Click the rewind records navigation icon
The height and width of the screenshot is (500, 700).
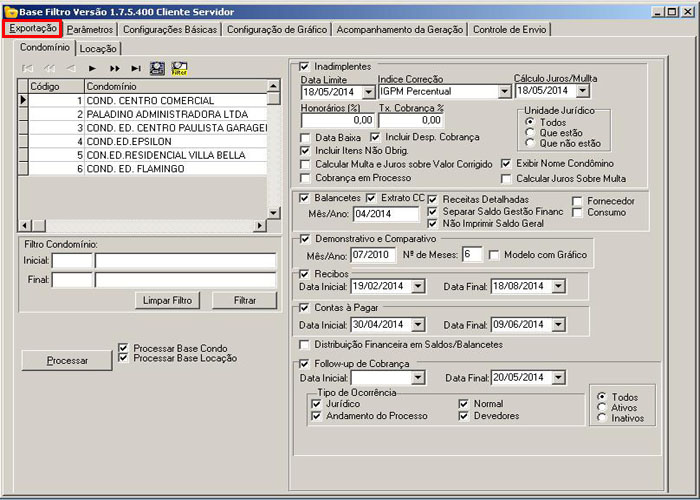[49, 68]
